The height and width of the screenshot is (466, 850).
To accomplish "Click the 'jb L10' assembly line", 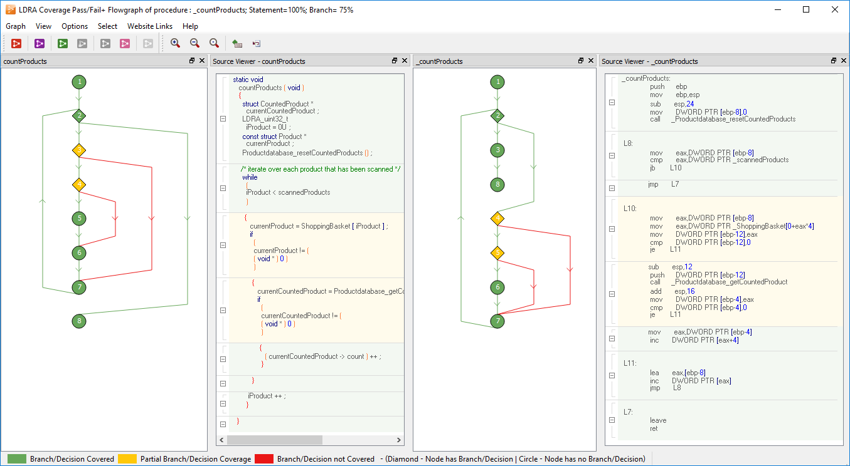I will coord(665,168).
